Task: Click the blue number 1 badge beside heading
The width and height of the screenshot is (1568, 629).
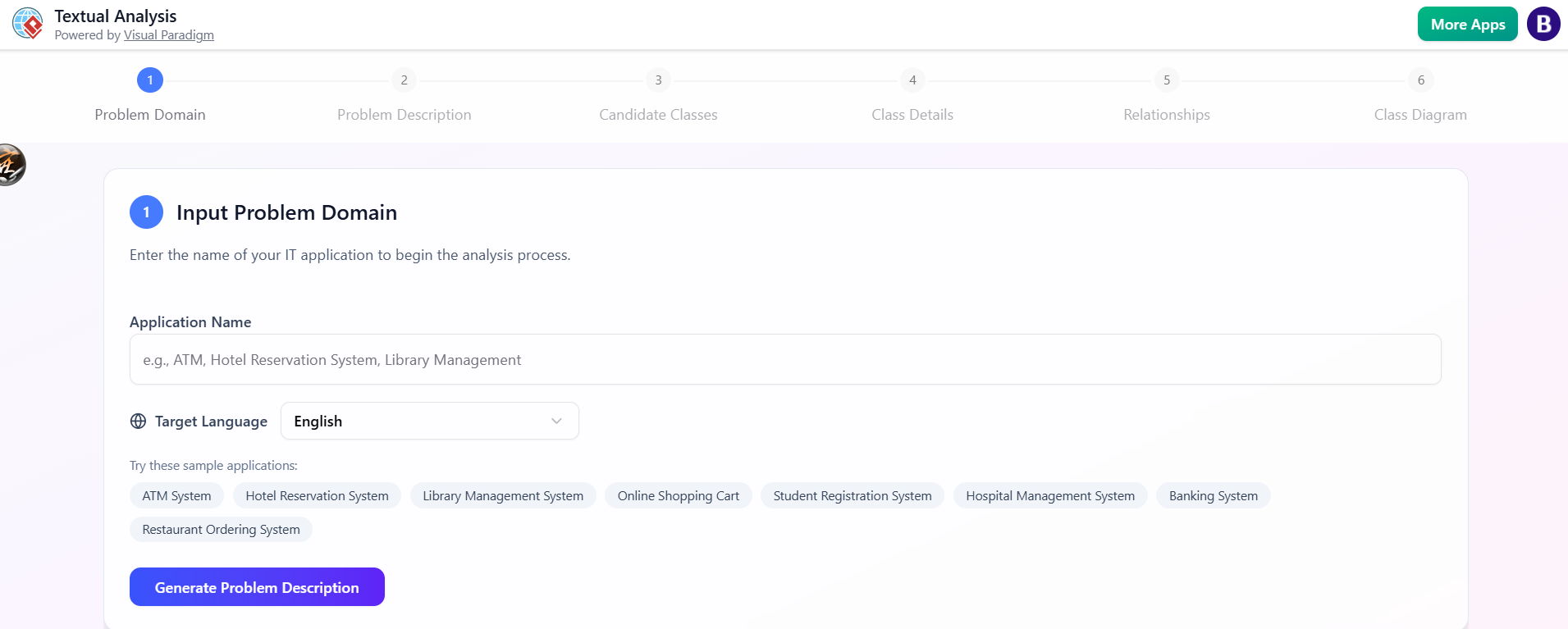Action: point(146,212)
